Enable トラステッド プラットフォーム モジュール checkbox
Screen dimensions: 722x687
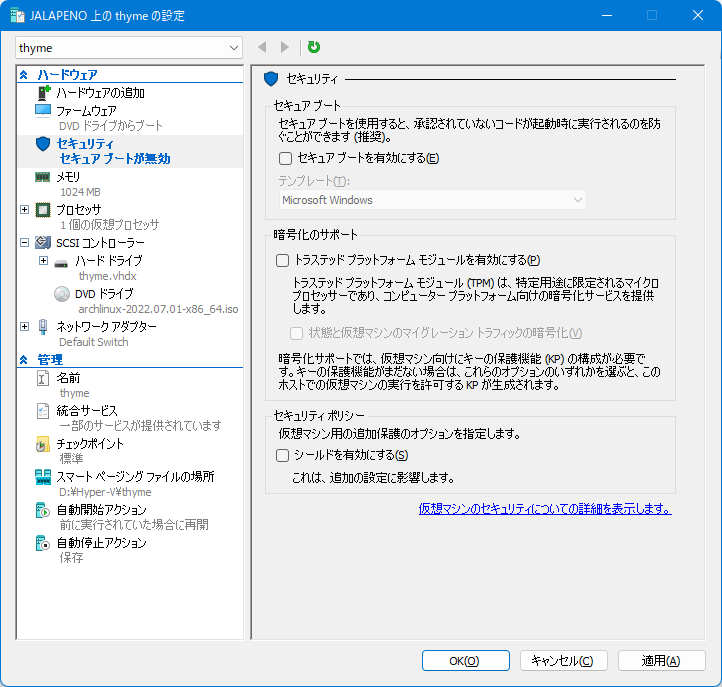(282, 261)
